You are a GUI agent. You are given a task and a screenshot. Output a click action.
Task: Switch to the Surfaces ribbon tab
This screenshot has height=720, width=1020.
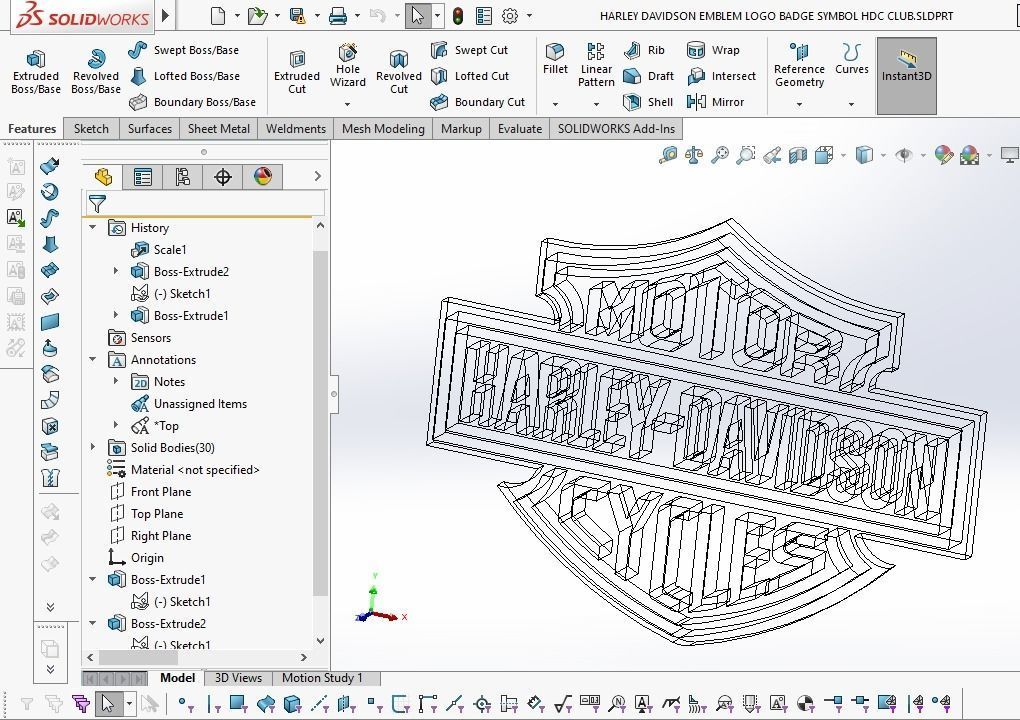(x=150, y=129)
